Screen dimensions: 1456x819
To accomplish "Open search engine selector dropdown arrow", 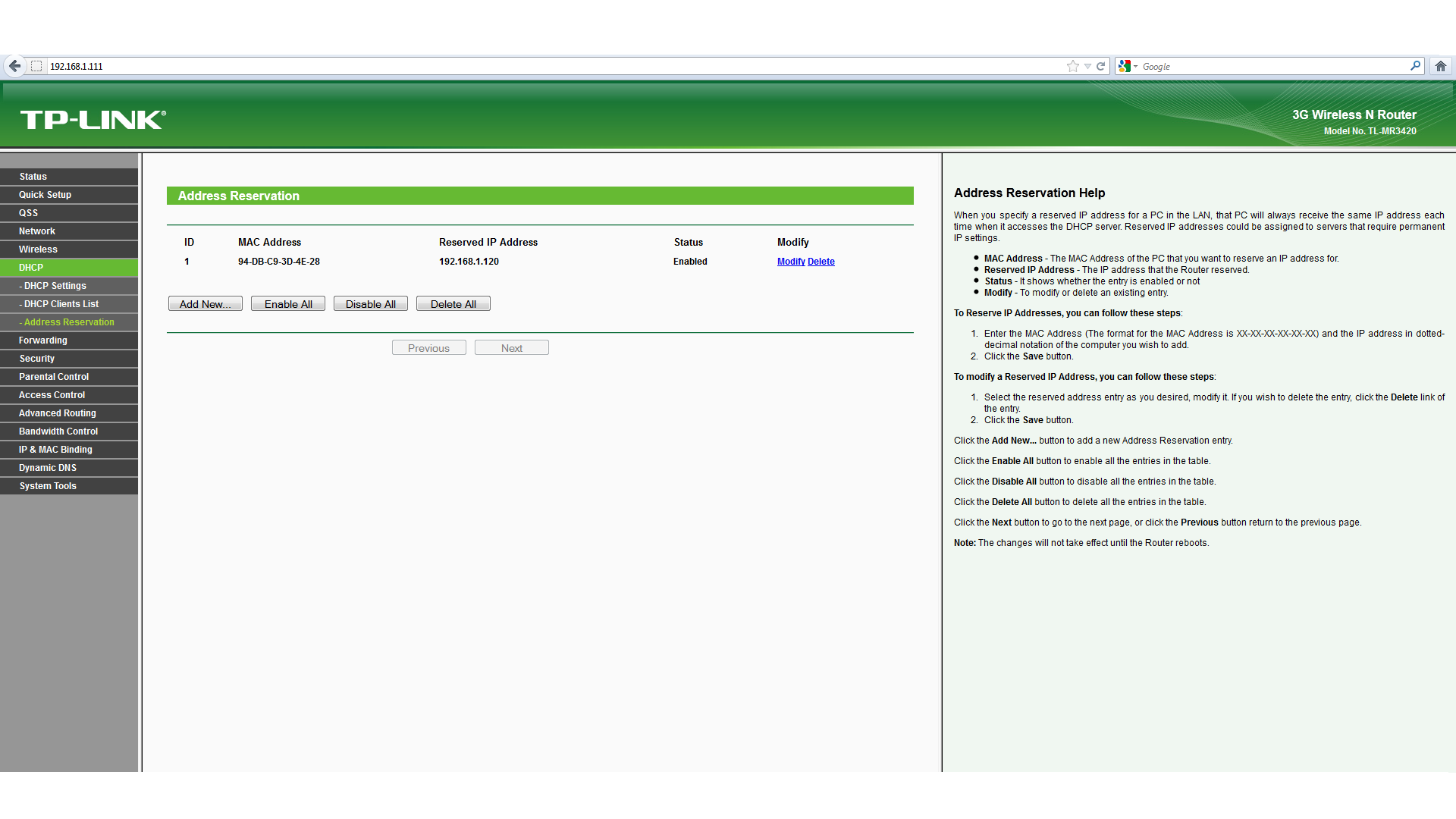I will (x=1135, y=67).
